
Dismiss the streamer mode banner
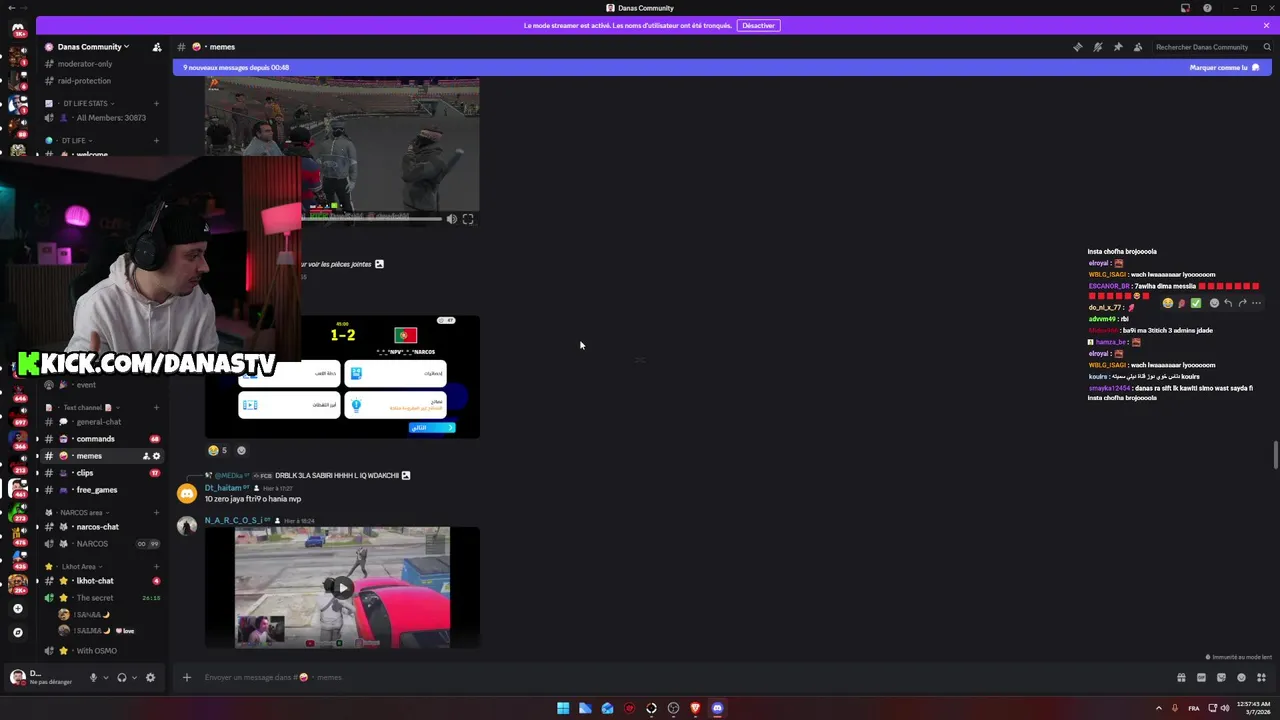point(1266,25)
